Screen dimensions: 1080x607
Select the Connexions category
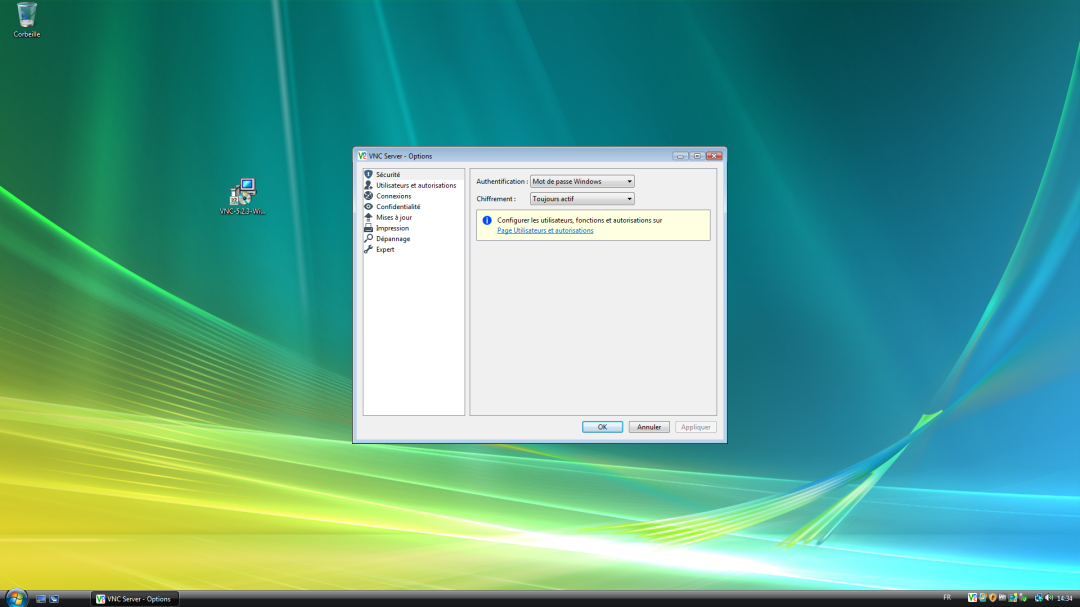393,196
